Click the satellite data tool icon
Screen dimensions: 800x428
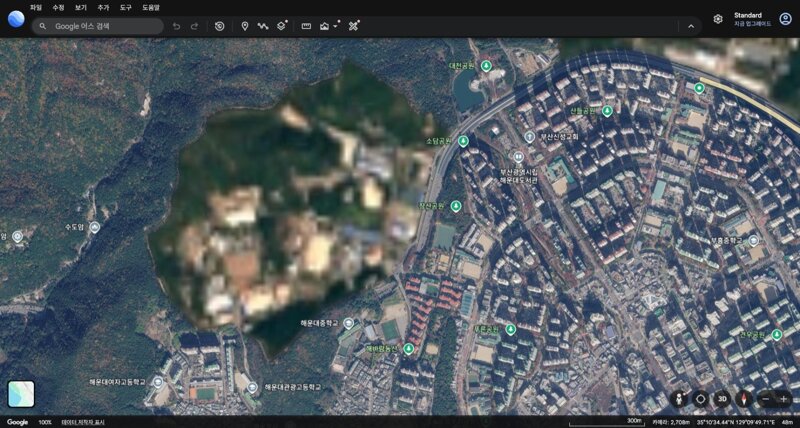pos(354,26)
